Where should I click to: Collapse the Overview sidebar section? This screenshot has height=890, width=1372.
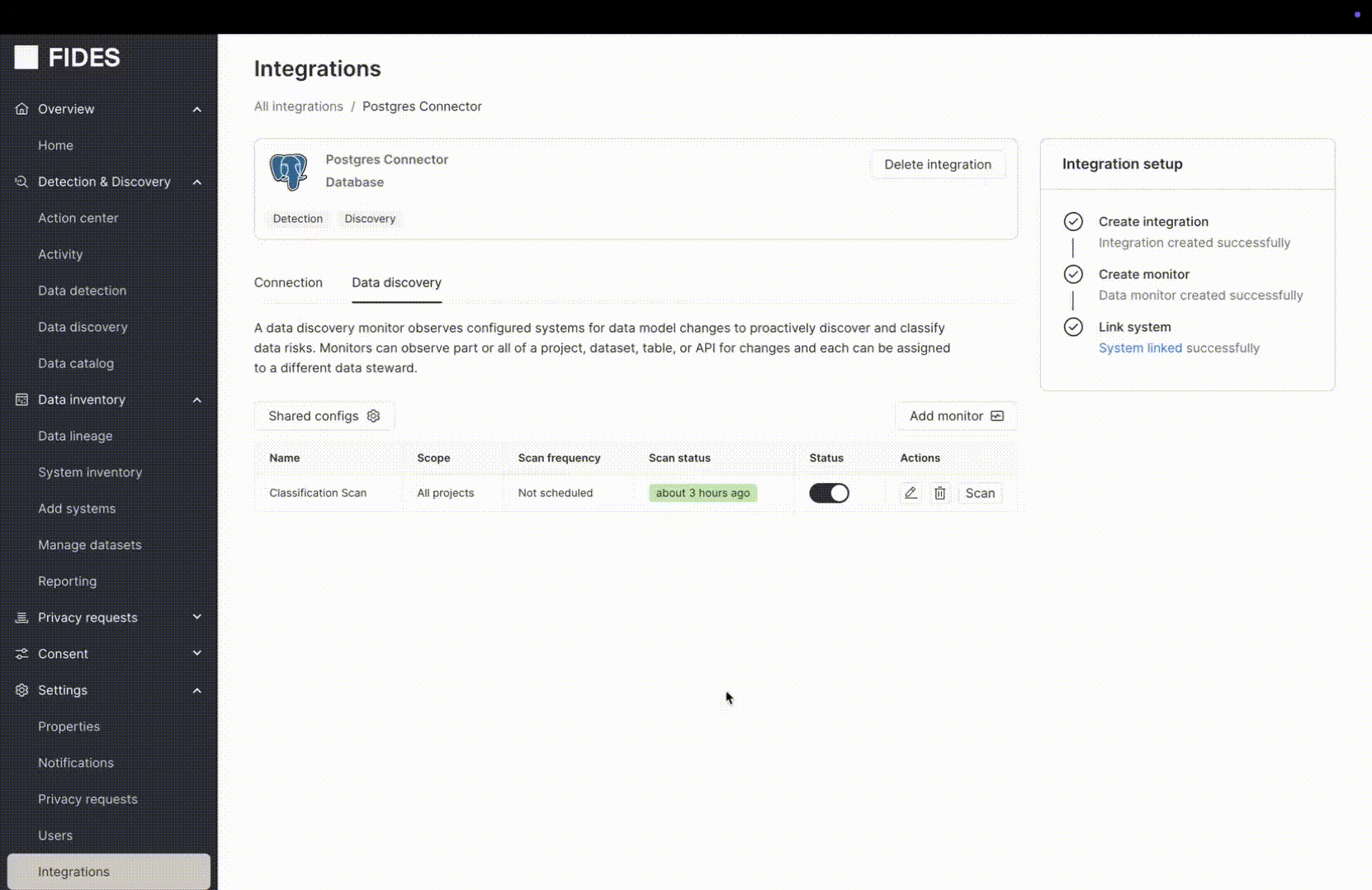(197, 109)
